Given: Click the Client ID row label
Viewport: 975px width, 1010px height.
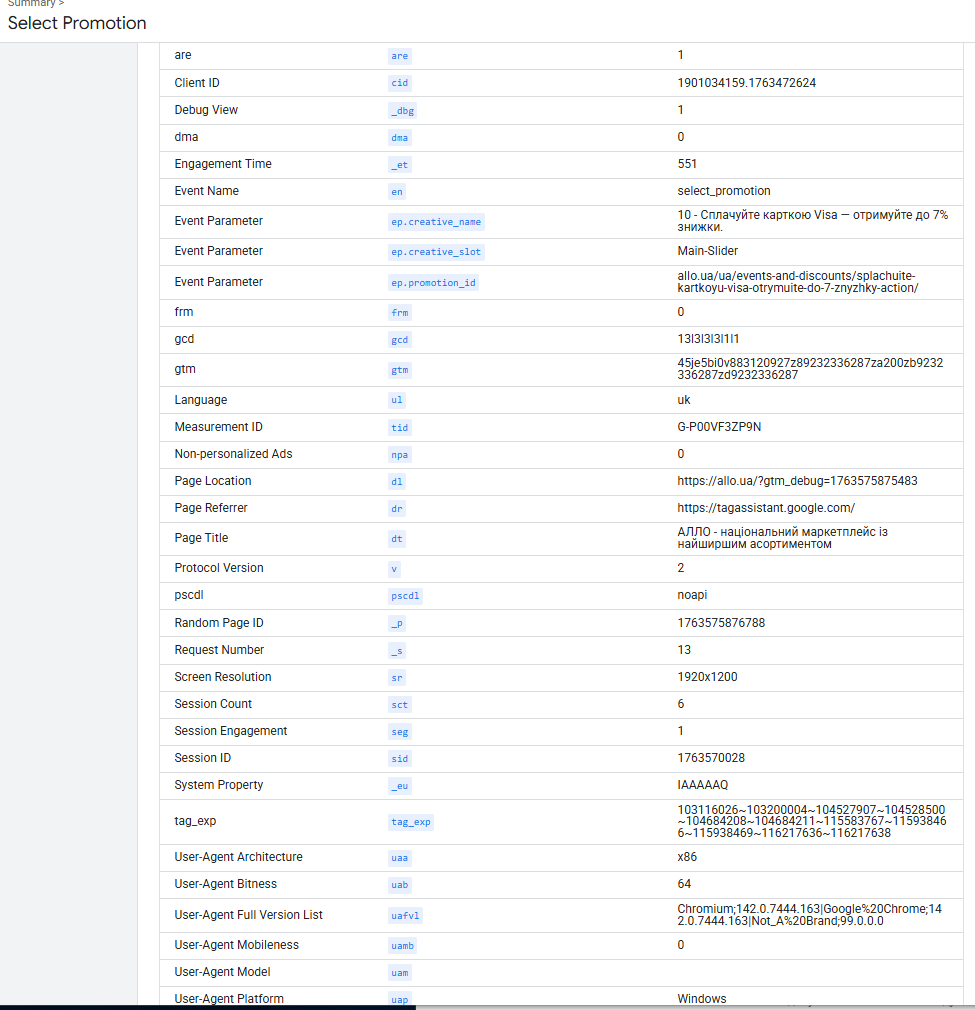Looking at the screenshot, I should [x=196, y=83].
